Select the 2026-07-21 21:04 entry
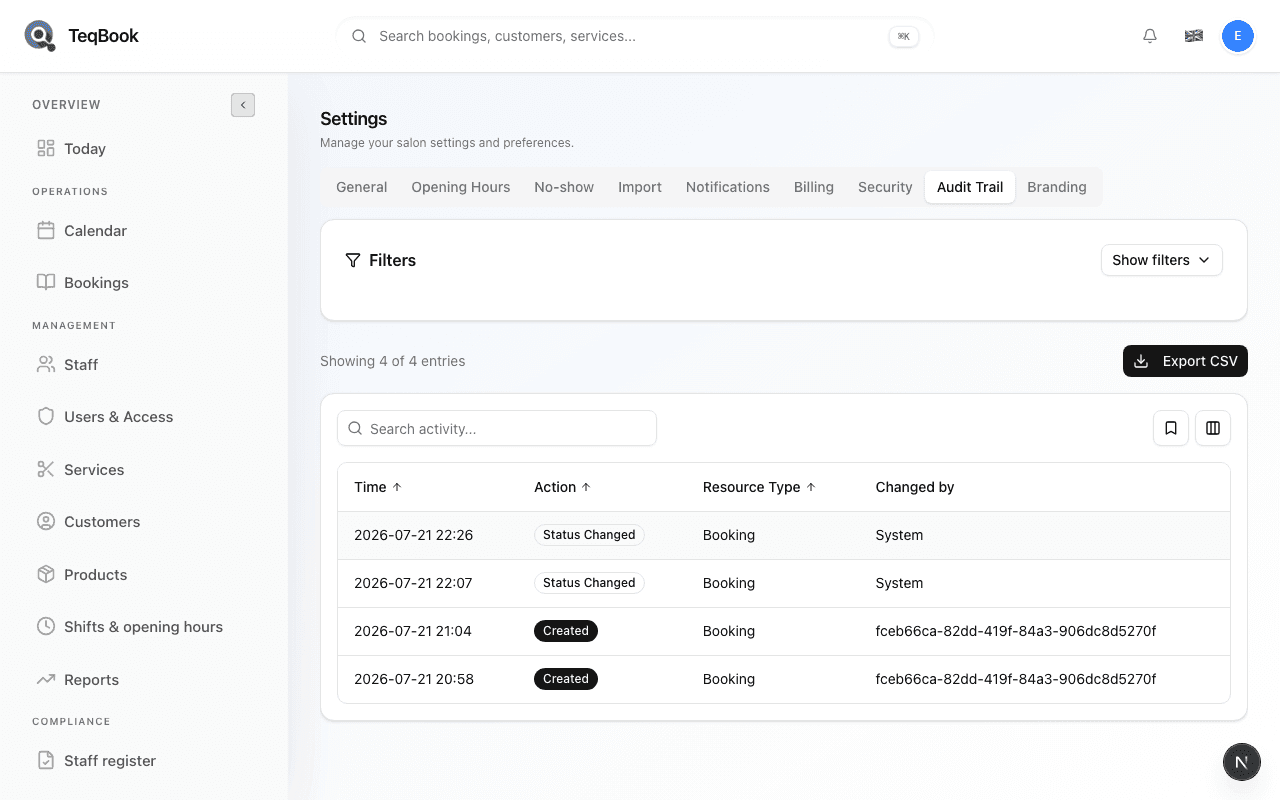Image resolution: width=1280 pixels, height=800 pixels. point(784,631)
